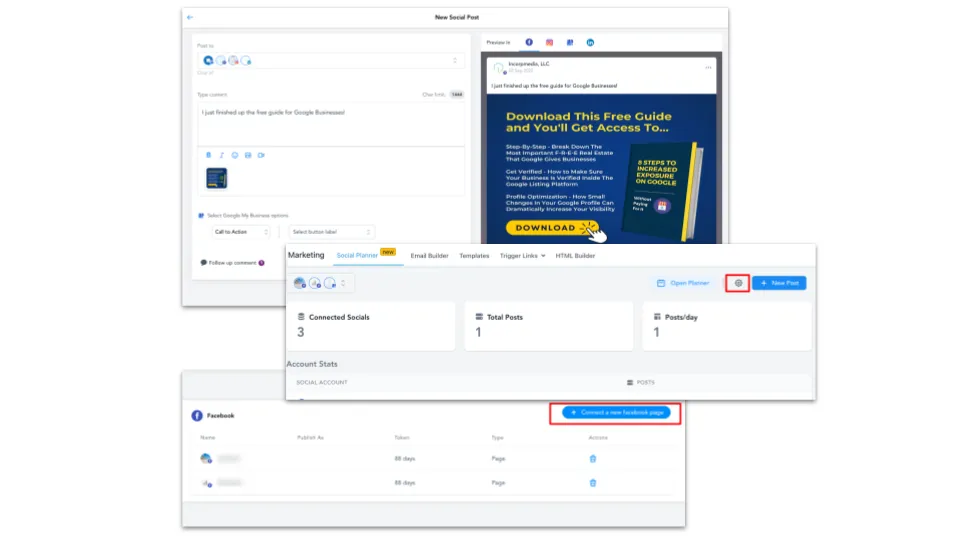Expand Social Planner account selector arrows
Screen dimensions: 960x540
(343, 283)
